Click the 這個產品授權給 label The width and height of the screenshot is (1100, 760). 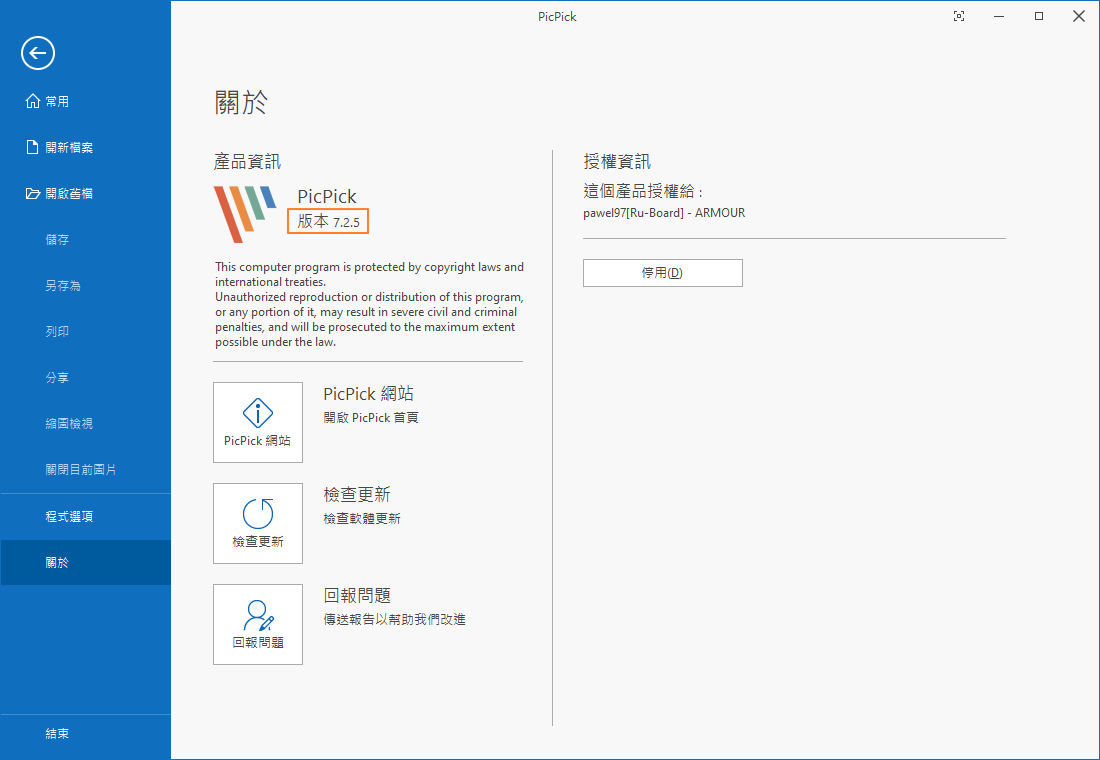click(643, 191)
